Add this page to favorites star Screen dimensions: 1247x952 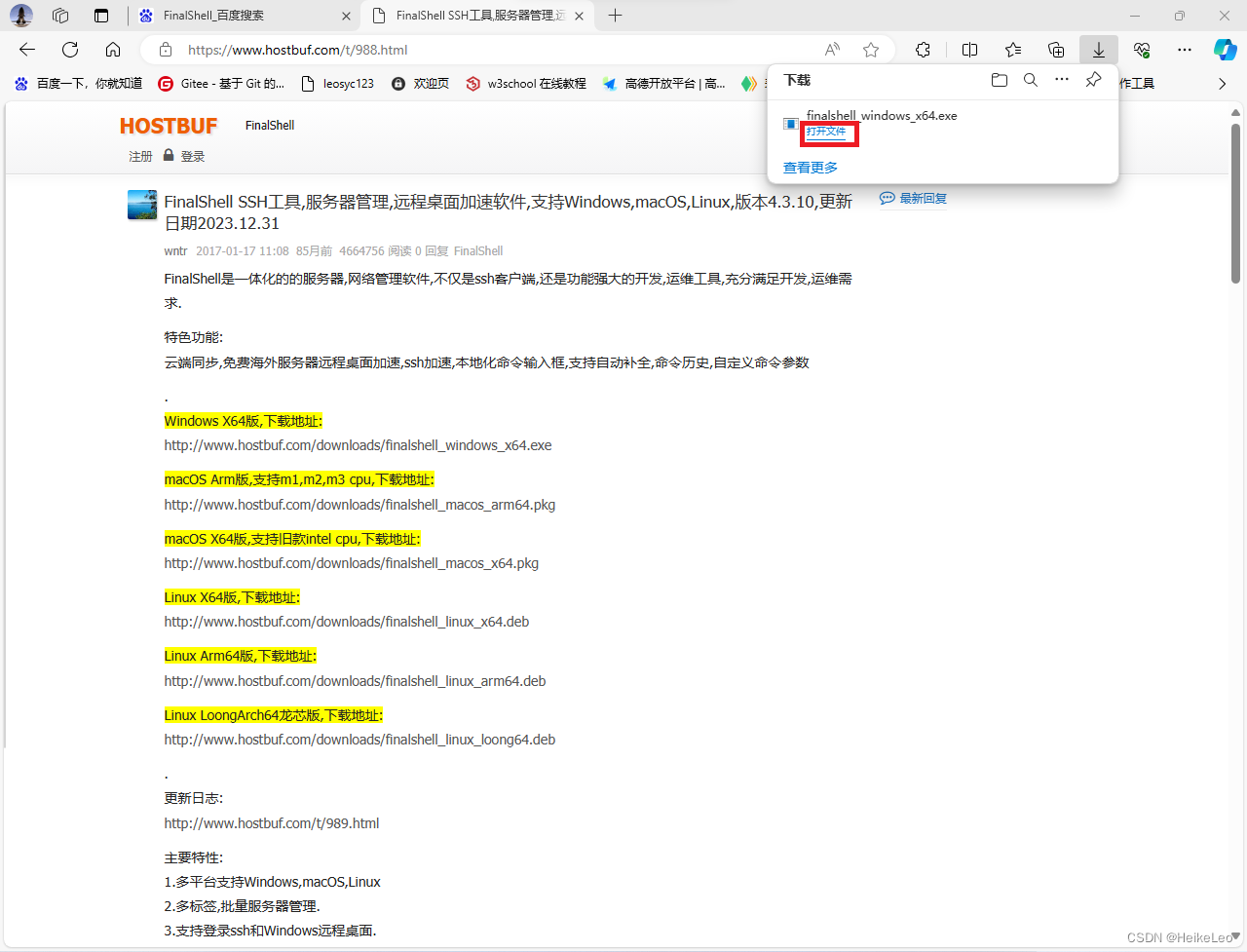point(871,50)
